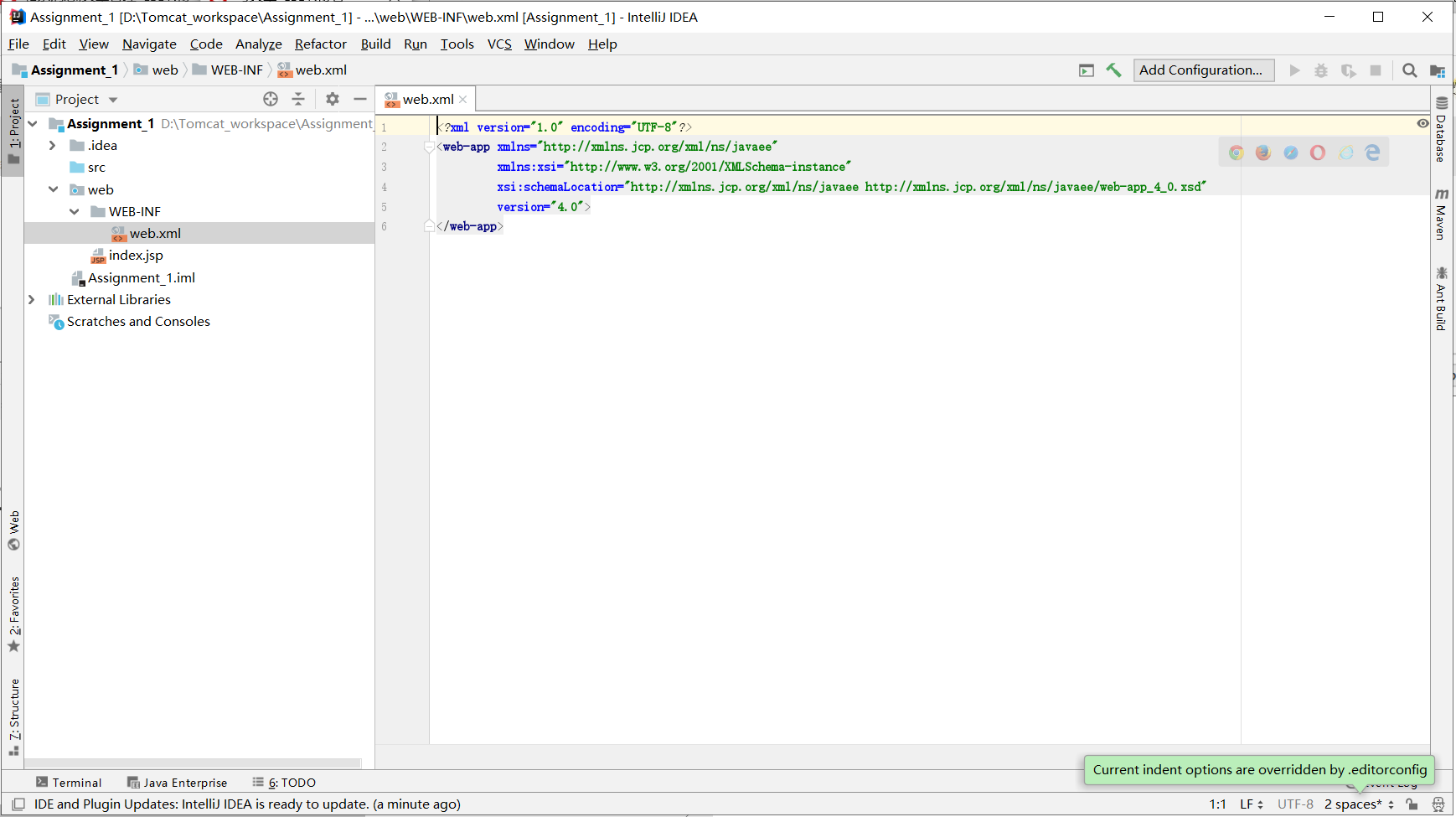Collapse the WEB-INF folder
Screen dimensions: 1456x817
point(75,211)
